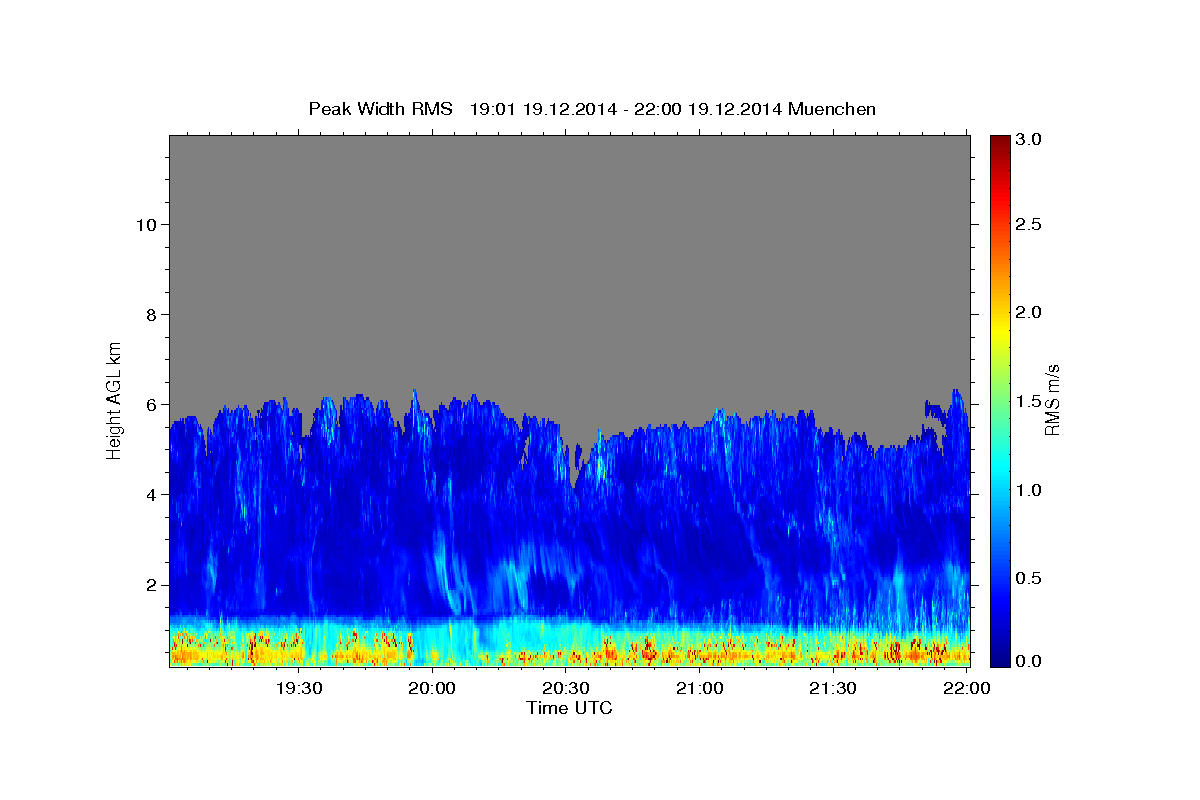This screenshot has width=1200, height=800.
Task: Click the colorbar value 0.5
Action: click(x=1031, y=577)
